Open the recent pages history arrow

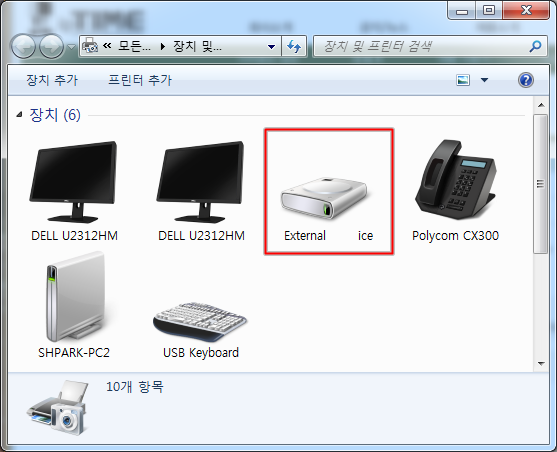(71, 47)
